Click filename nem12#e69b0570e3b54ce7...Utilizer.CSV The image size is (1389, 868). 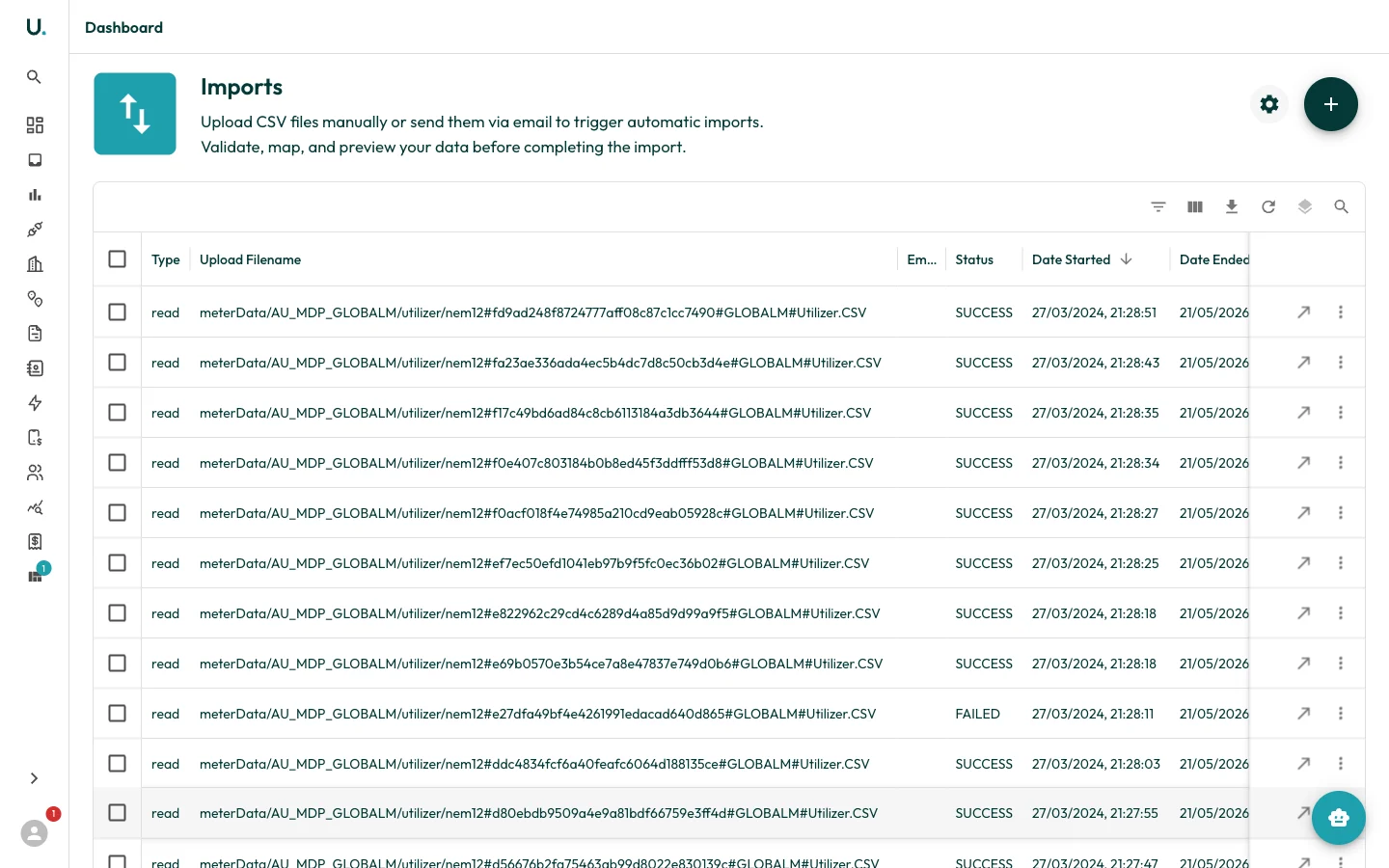pyautogui.click(x=541, y=664)
